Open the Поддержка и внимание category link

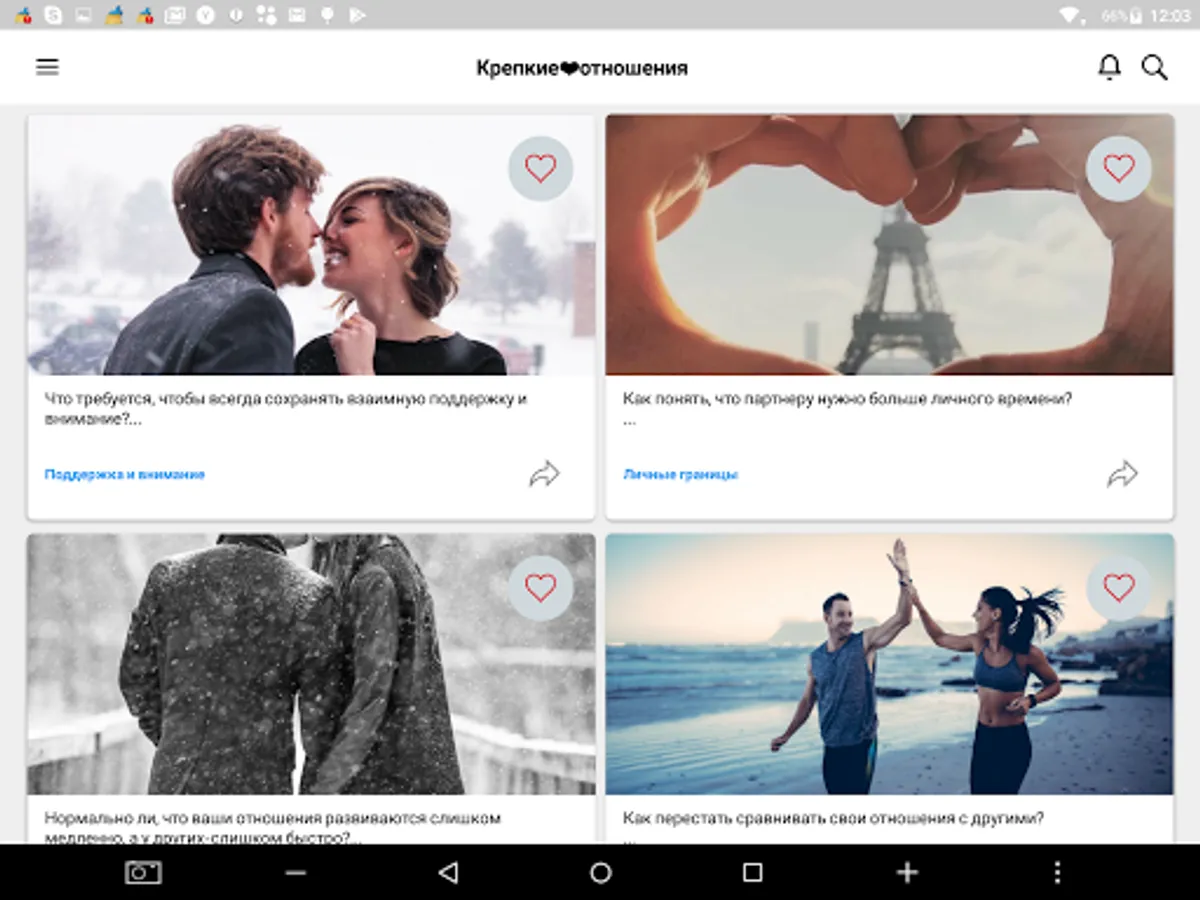[125, 474]
